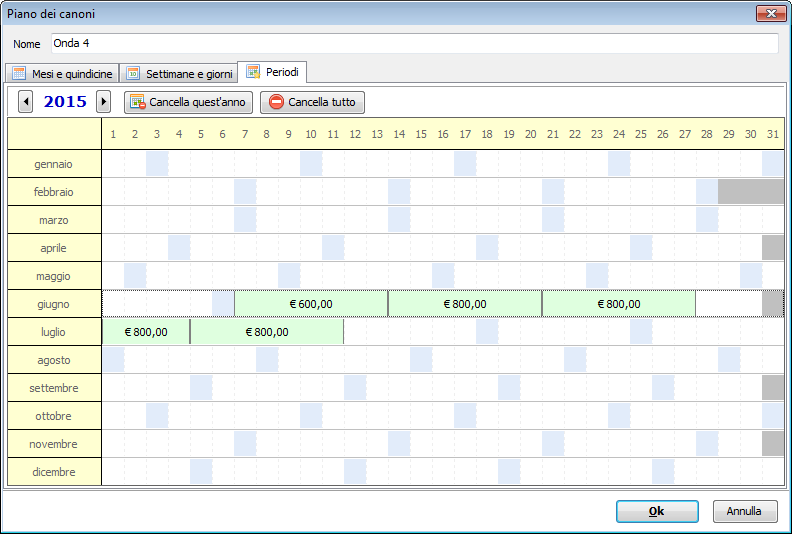Go to previous year arrow
The image size is (792, 534).
tap(26, 102)
